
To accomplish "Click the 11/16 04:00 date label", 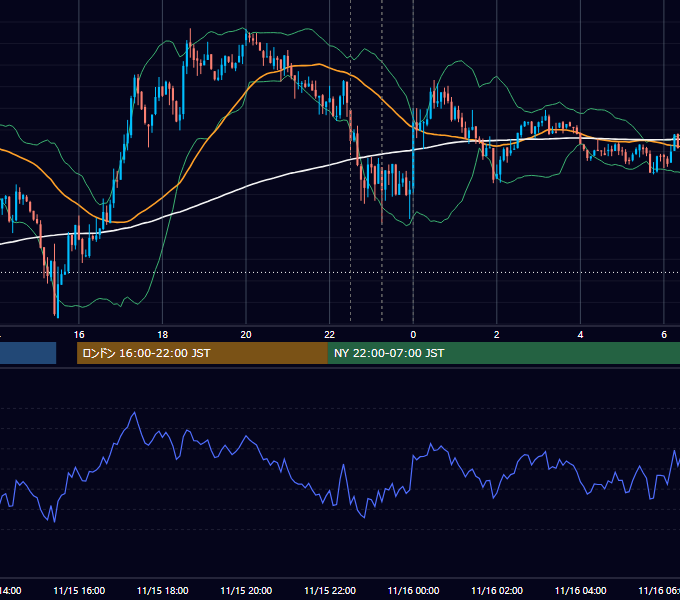I will (x=580, y=590).
